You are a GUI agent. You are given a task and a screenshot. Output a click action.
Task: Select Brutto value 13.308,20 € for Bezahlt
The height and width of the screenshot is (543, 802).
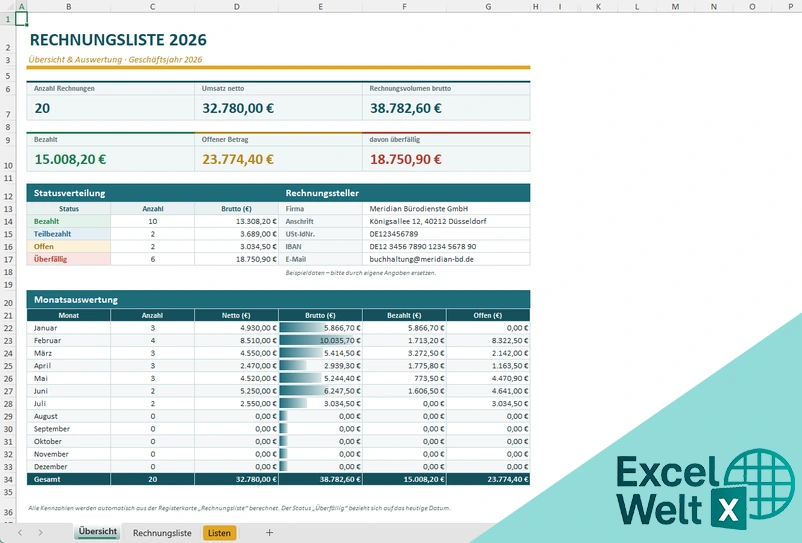click(x=236, y=221)
